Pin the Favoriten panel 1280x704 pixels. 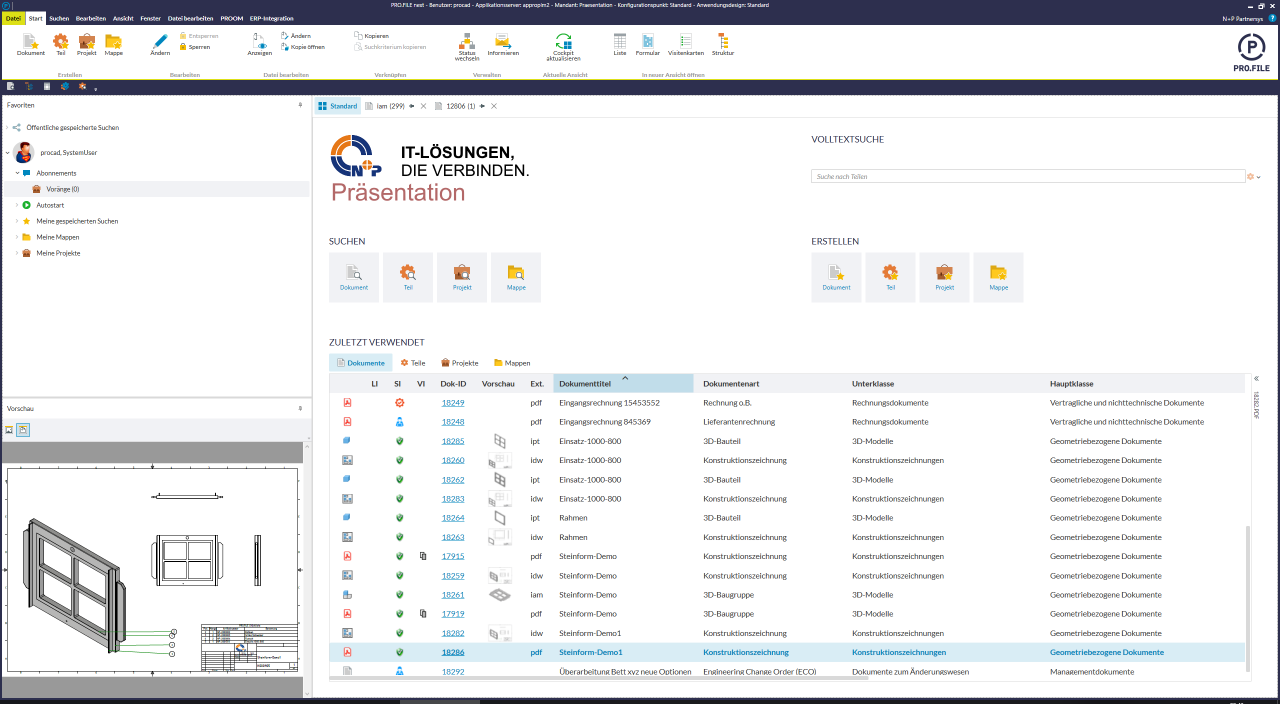tap(300, 105)
